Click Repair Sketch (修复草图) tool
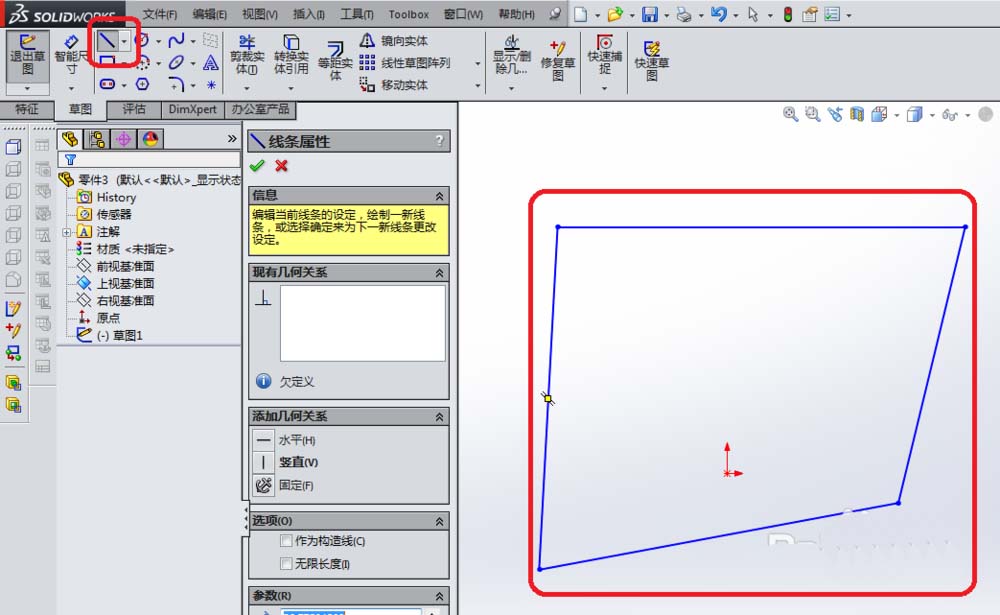 pos(557,61)
